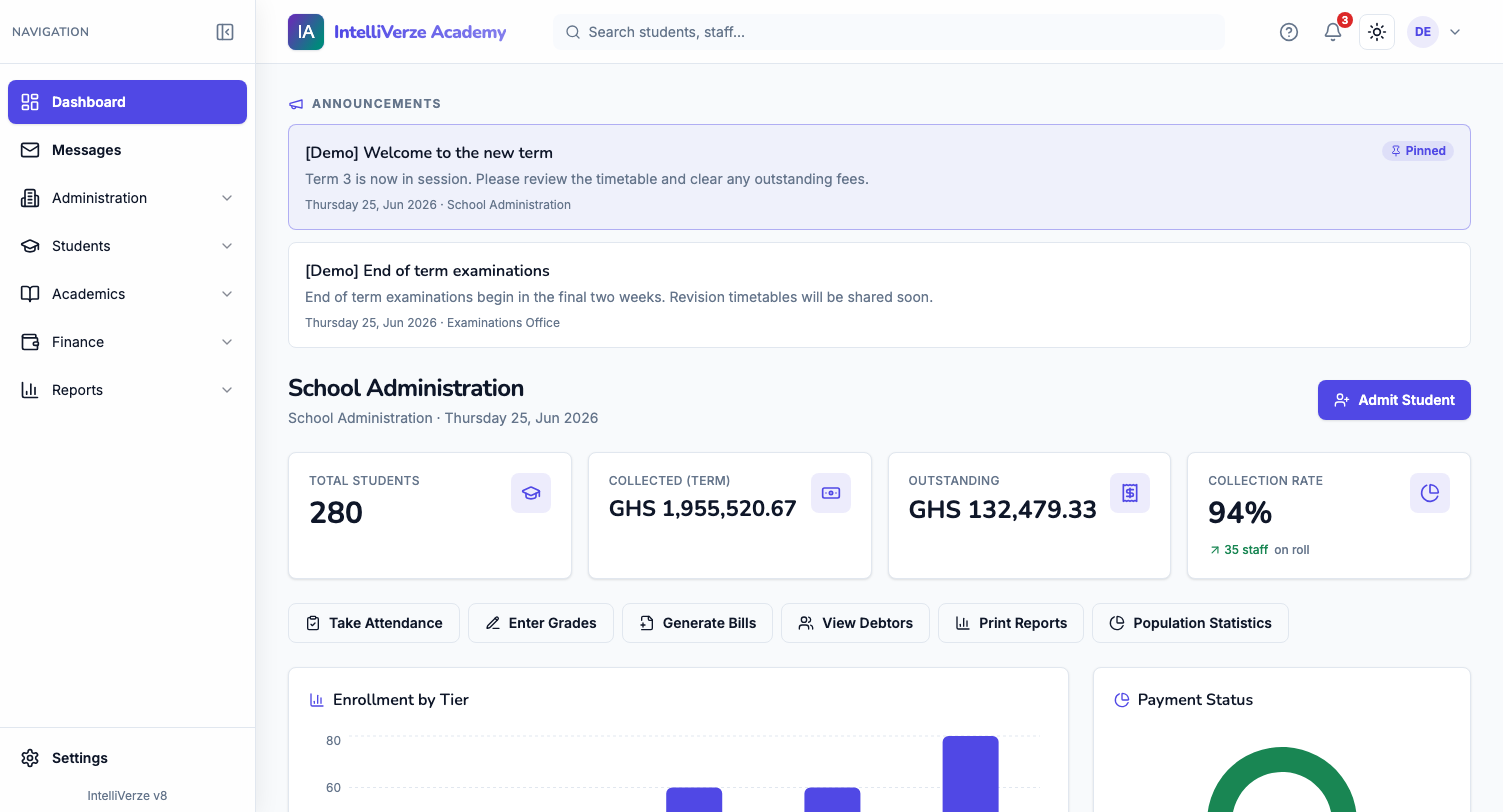
Task: Click the Reports bar chart icon
Action: click(x=30, y=390)
